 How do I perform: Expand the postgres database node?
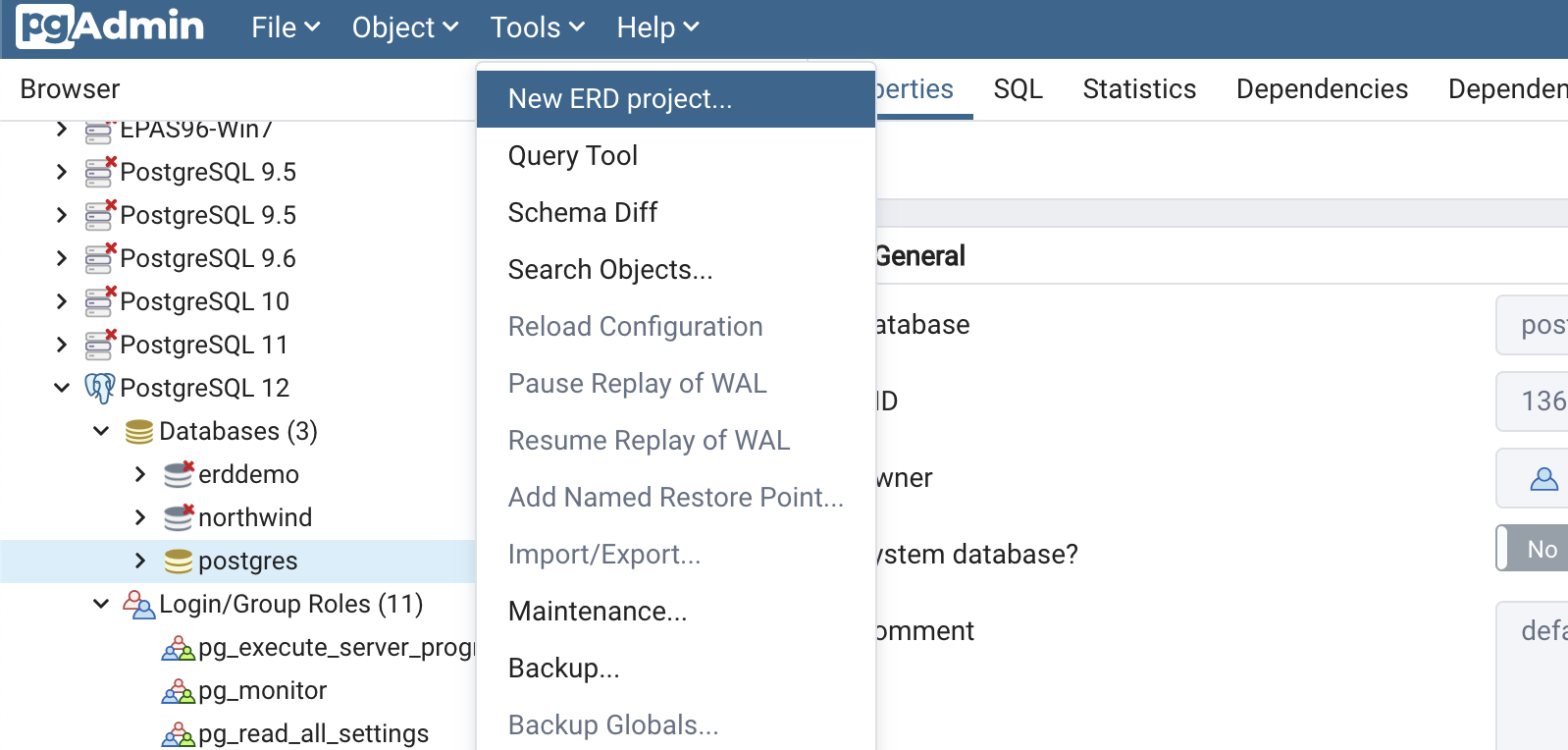click(140, 561)
